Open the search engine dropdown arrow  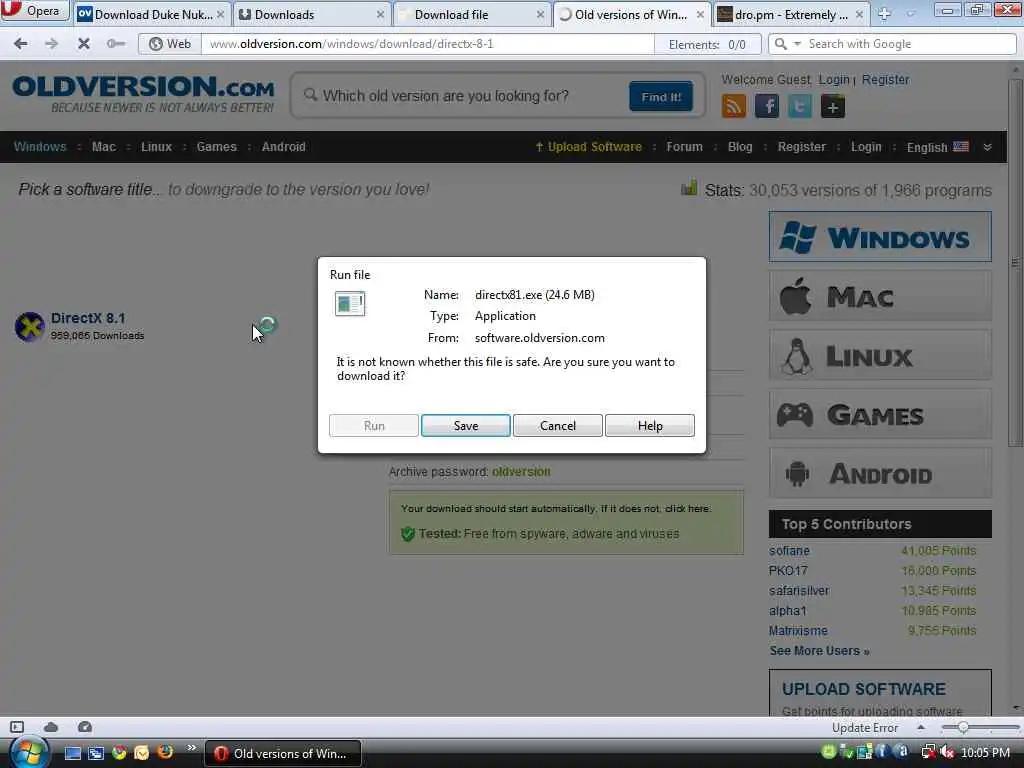pos(797,44)
